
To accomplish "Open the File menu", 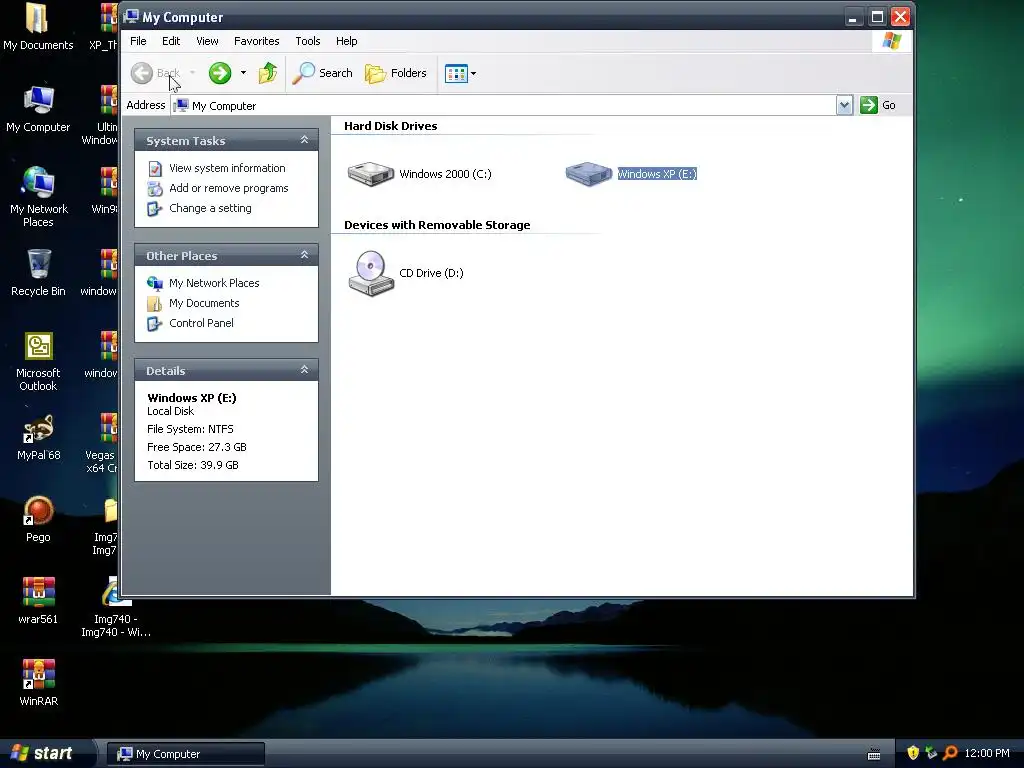I will [138, 41].
